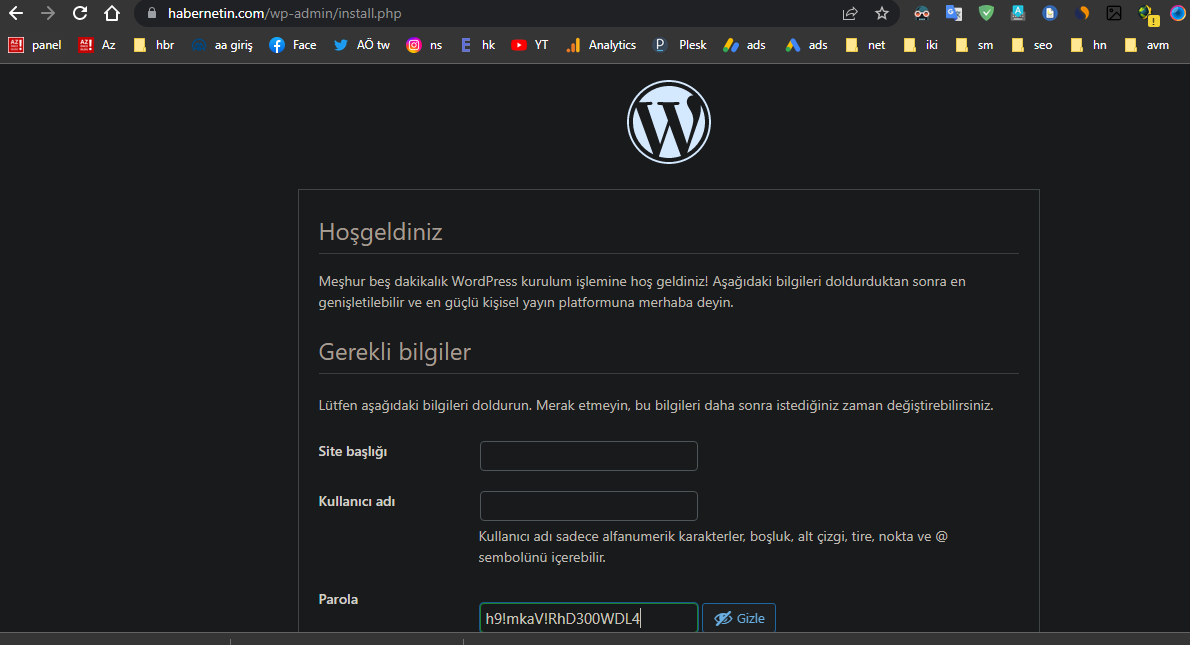1190x645 pixels.
Task: Click into the Parola password field
Action: click(588, 618)
